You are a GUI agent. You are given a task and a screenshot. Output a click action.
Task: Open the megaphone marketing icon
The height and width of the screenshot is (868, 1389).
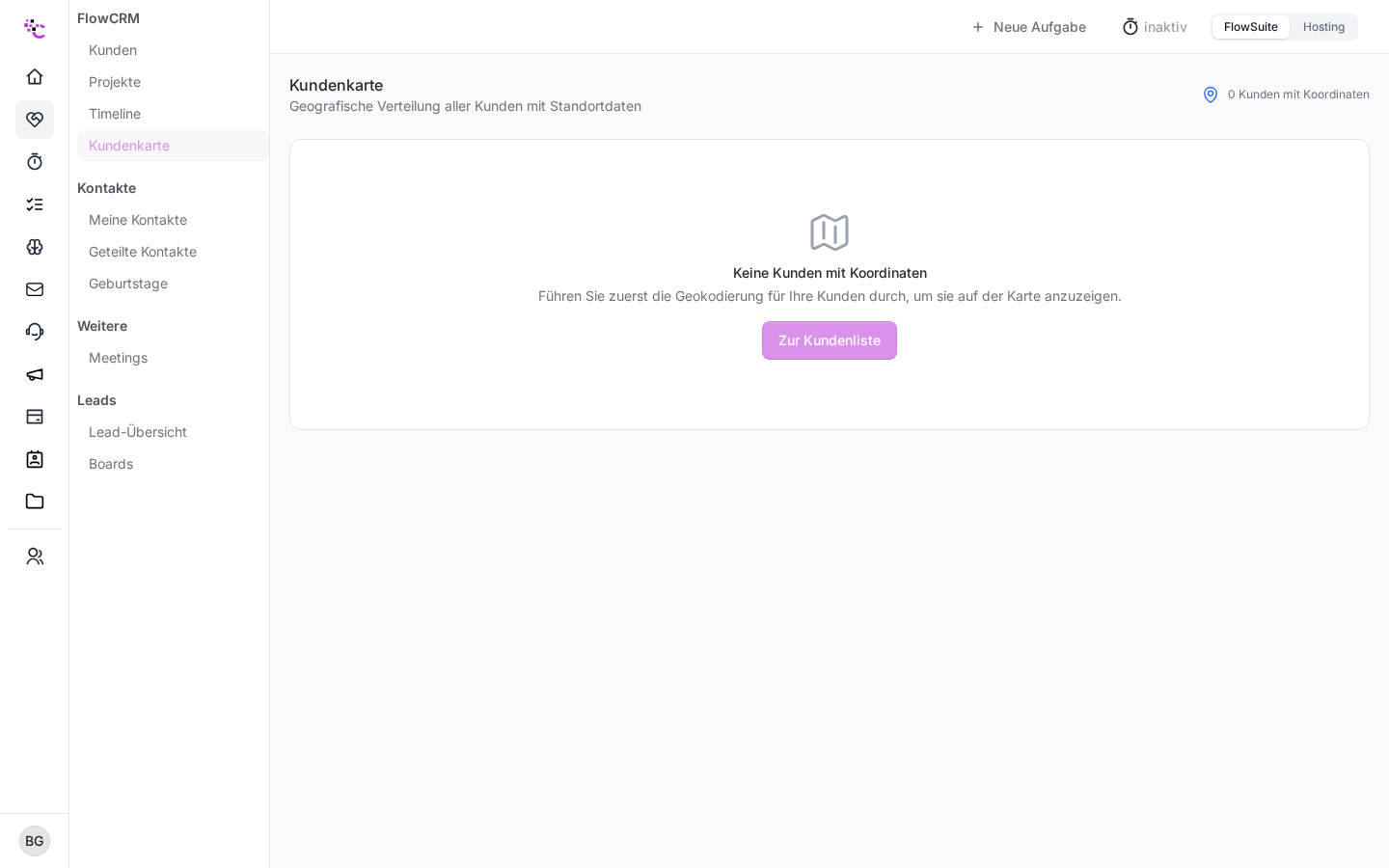pyautogui.click(x=35, y=374)
